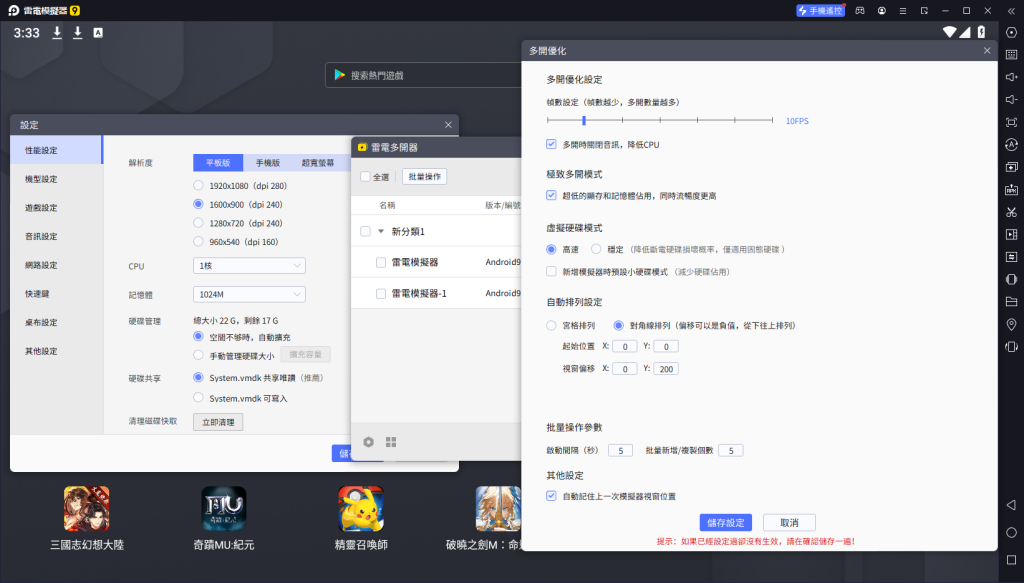Open 音訊設定 settings section

(56, 236)
